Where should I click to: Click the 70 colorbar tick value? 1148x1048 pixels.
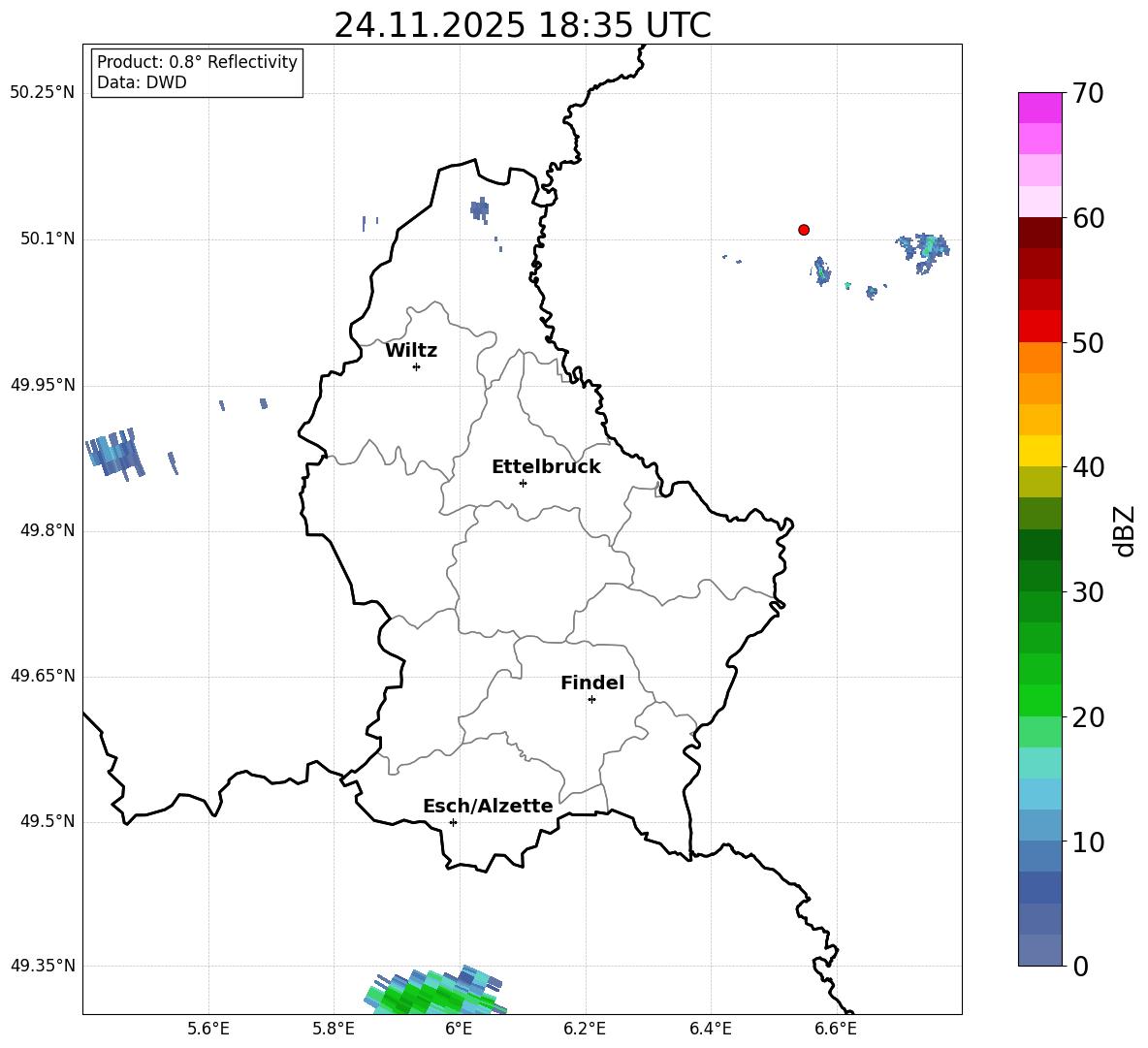pyautogui.click(x=1088, y=94)
